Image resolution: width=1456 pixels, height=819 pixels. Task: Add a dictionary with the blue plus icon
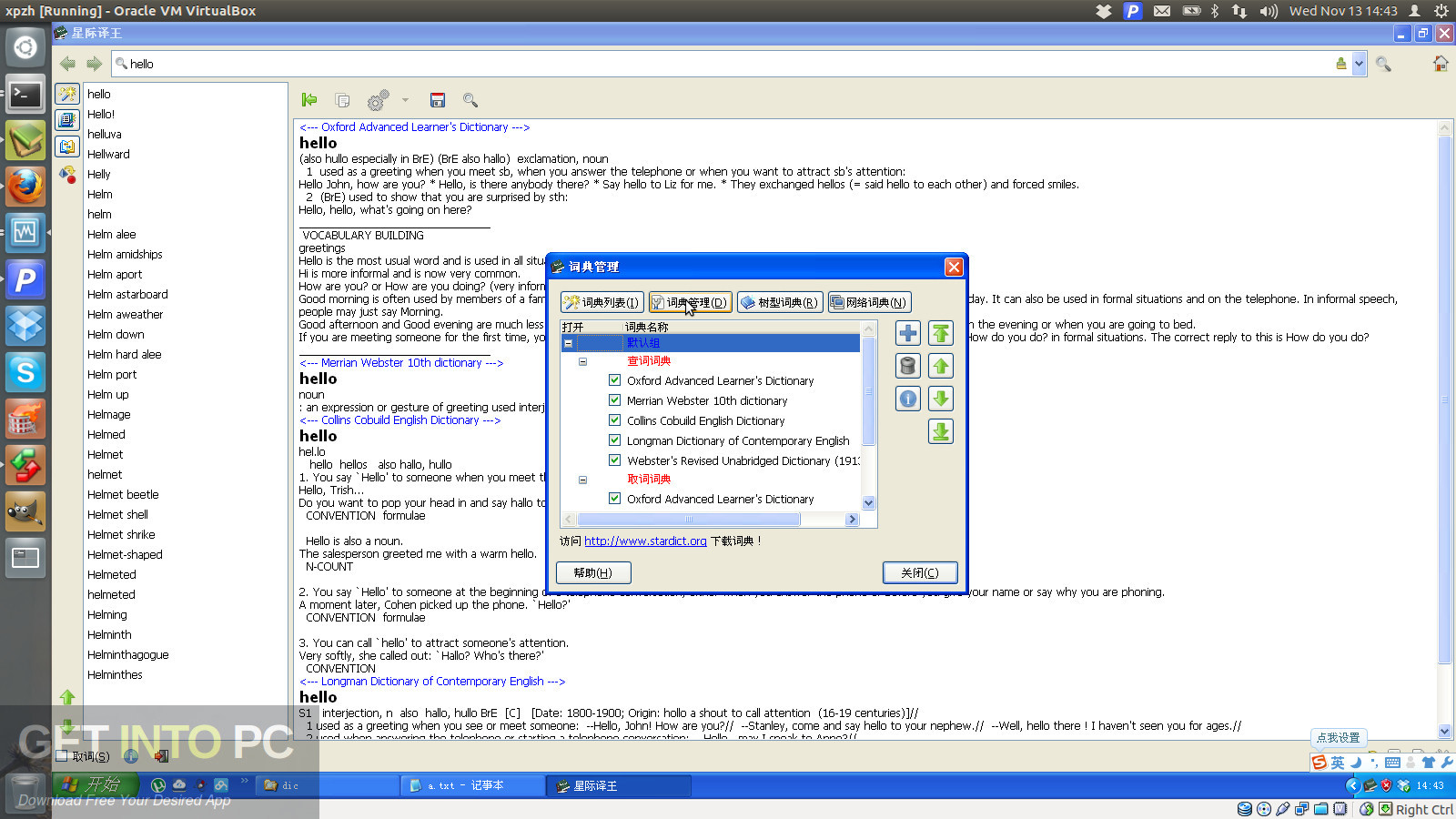pos(908,333)
